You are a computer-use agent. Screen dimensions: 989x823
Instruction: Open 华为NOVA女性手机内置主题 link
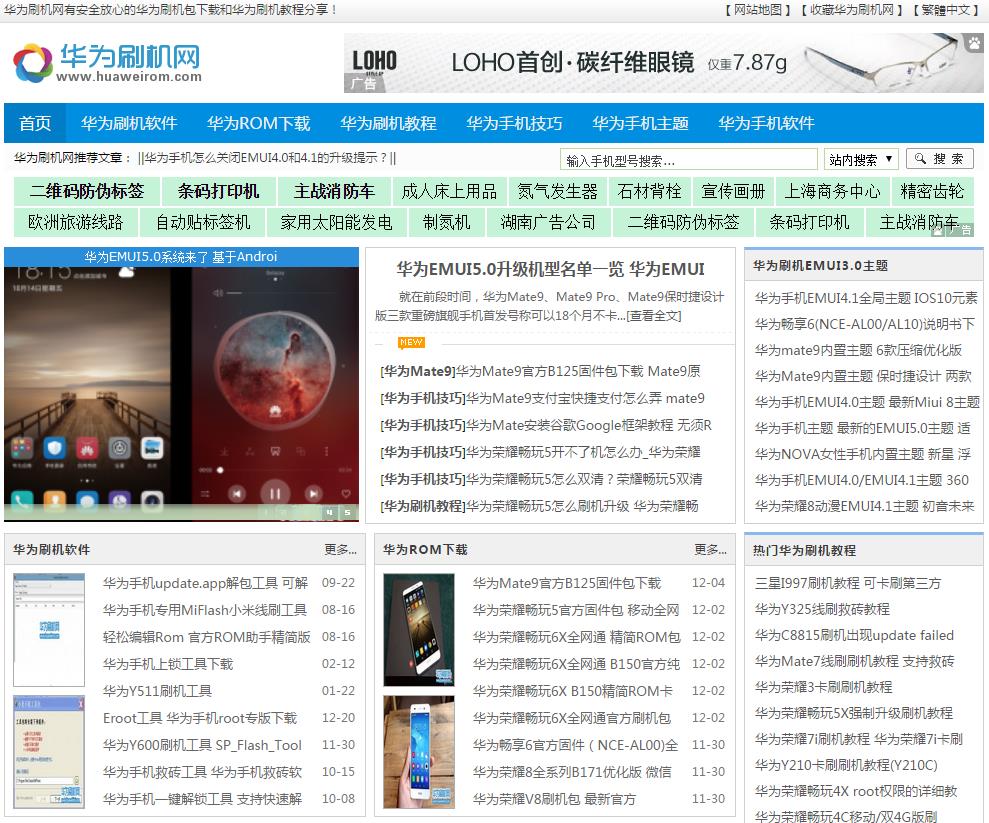coord(862,454)
